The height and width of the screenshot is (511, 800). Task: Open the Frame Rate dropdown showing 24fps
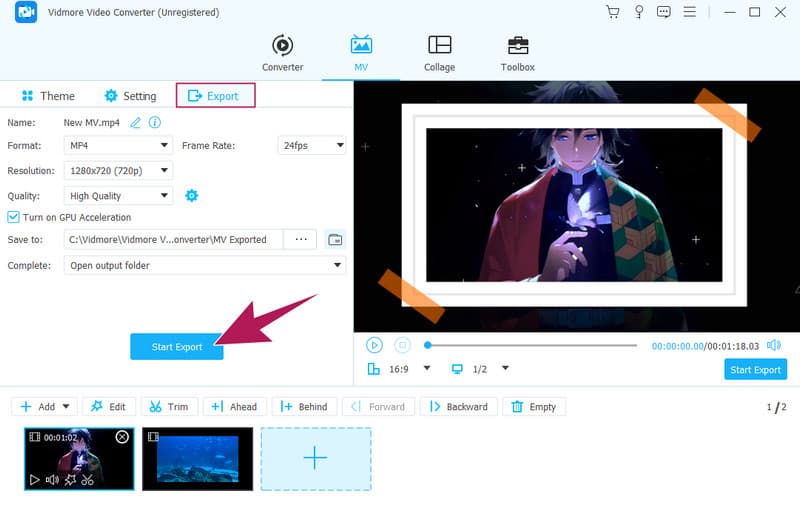311,146
